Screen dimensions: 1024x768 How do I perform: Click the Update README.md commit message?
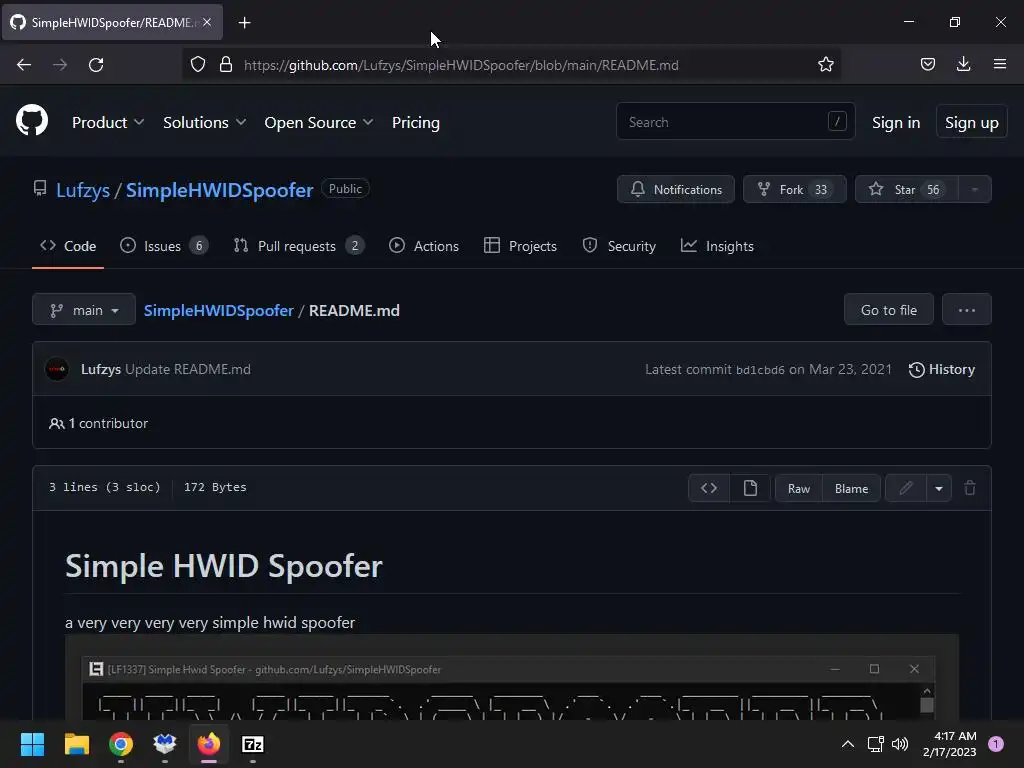tap(188, 370)
